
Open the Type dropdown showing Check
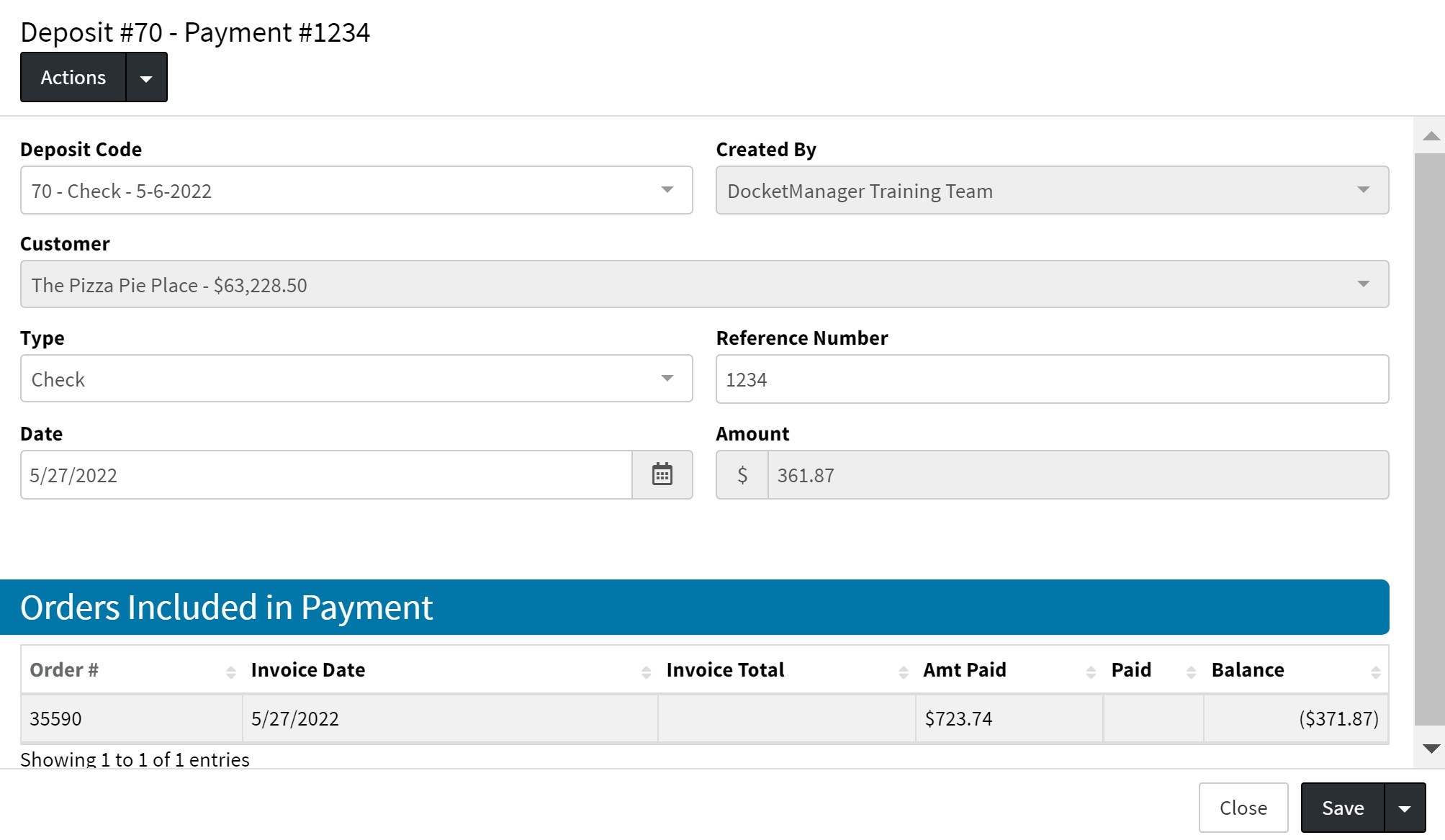point(667,379)
